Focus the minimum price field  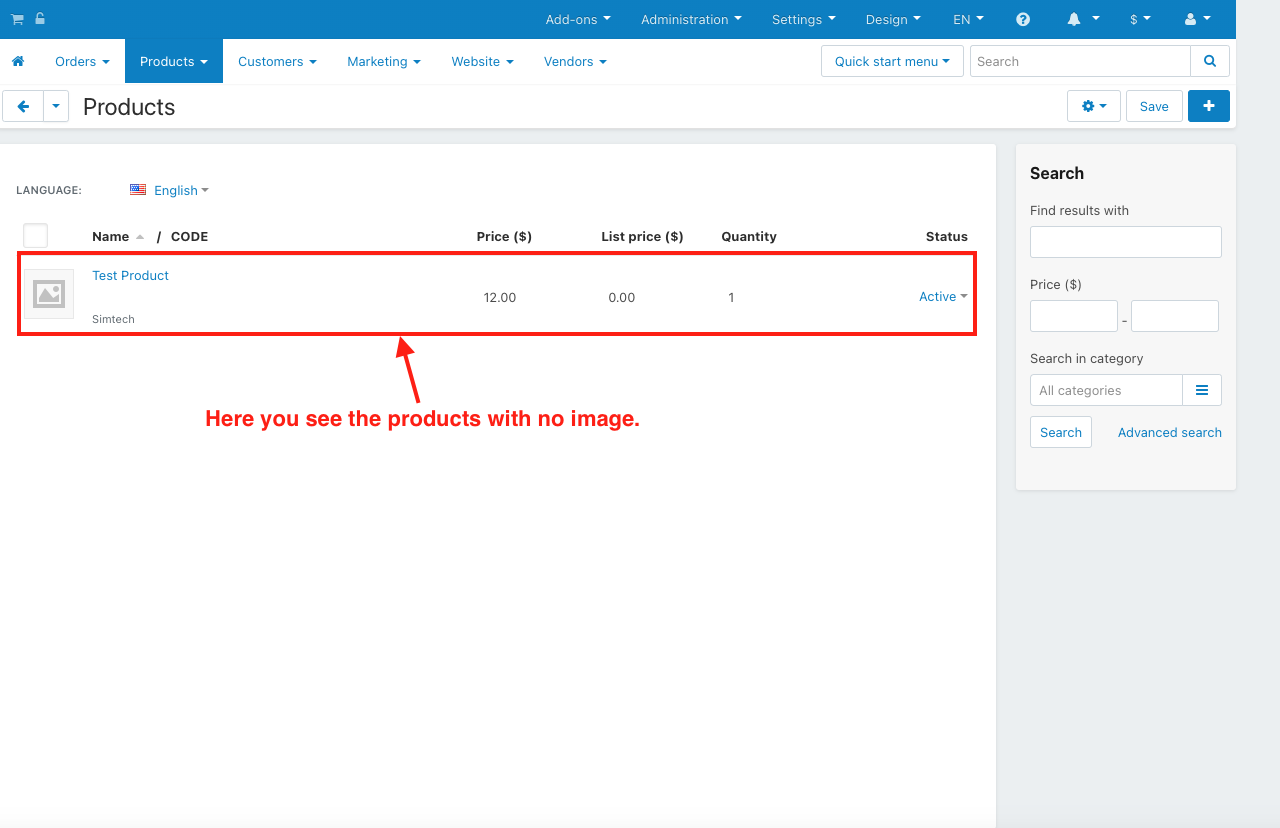1074,316
